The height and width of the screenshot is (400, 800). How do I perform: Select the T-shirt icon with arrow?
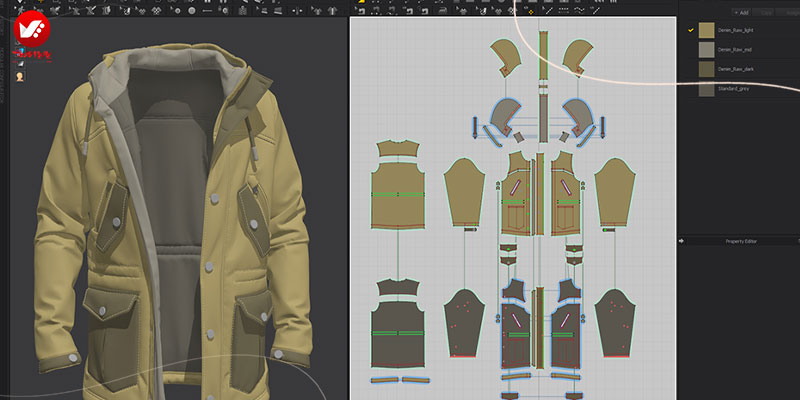316,10
